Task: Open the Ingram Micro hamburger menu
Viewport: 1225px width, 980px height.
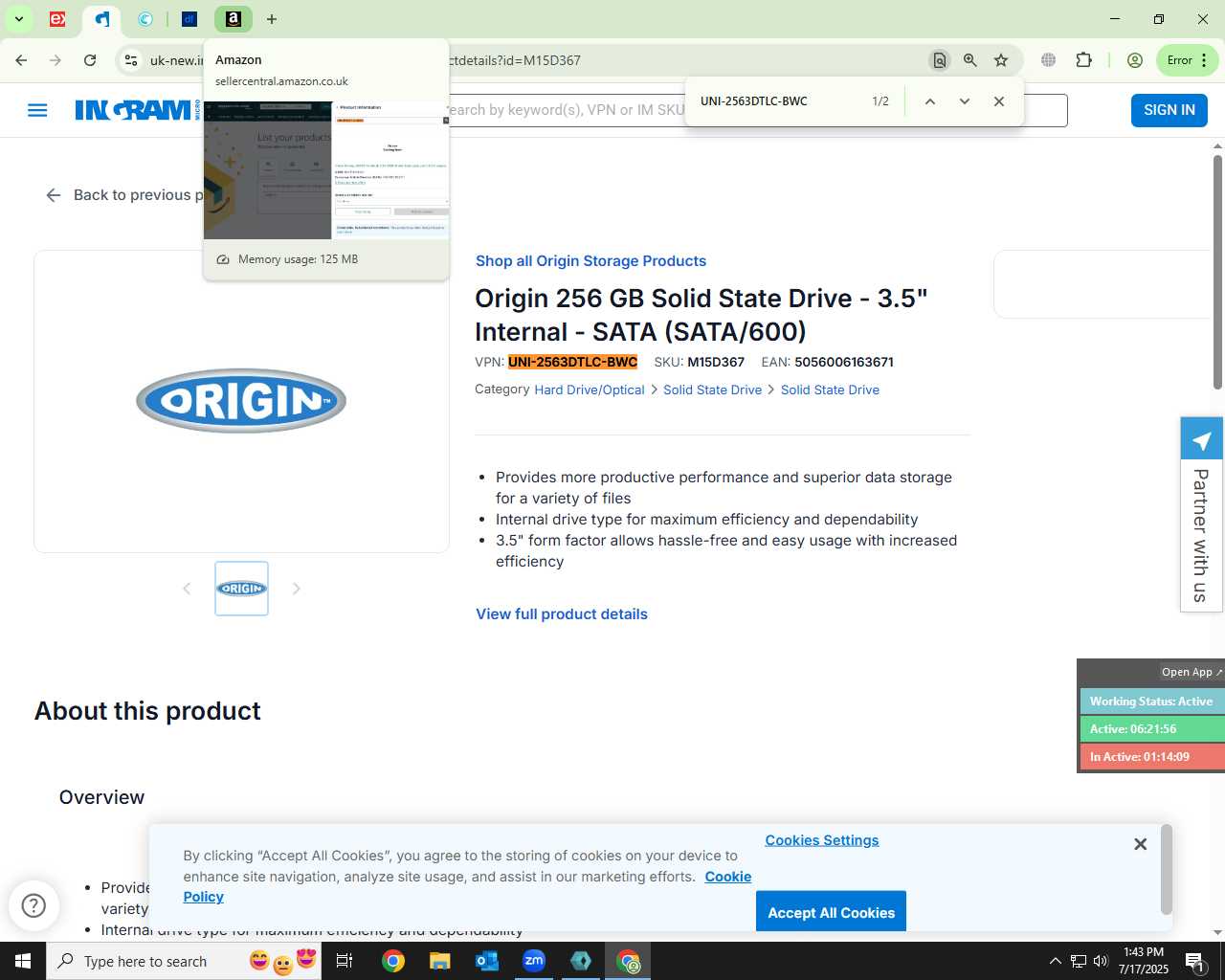Action: 37,110
